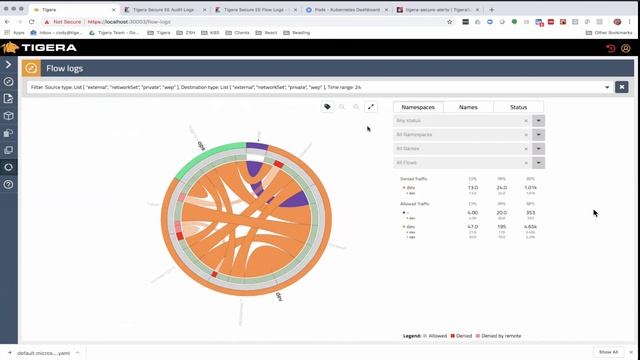
Task: Click the Denied legend red swatch
Action: (452, 336)
